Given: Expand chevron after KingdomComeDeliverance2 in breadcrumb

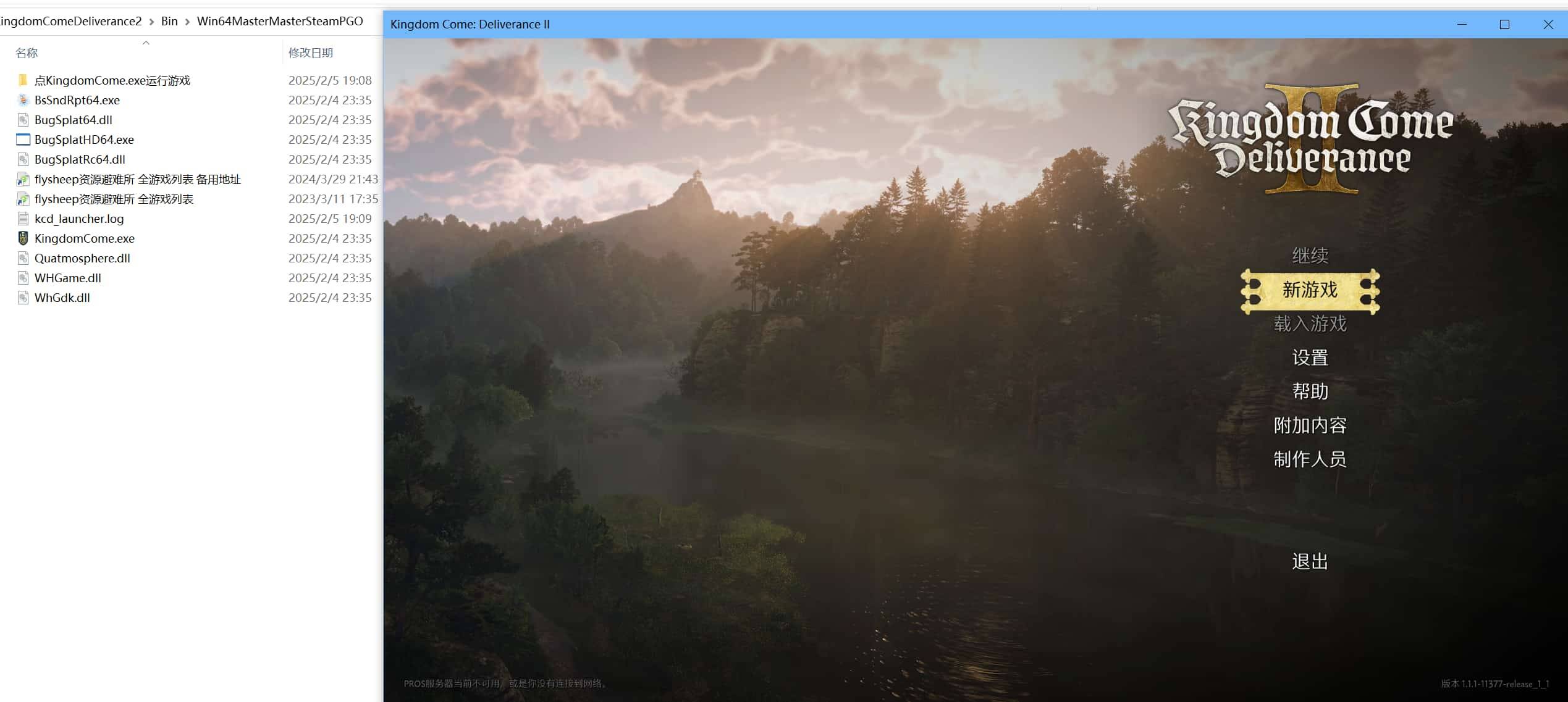Looking at the screenshot, I should click(x=151, y=22).
